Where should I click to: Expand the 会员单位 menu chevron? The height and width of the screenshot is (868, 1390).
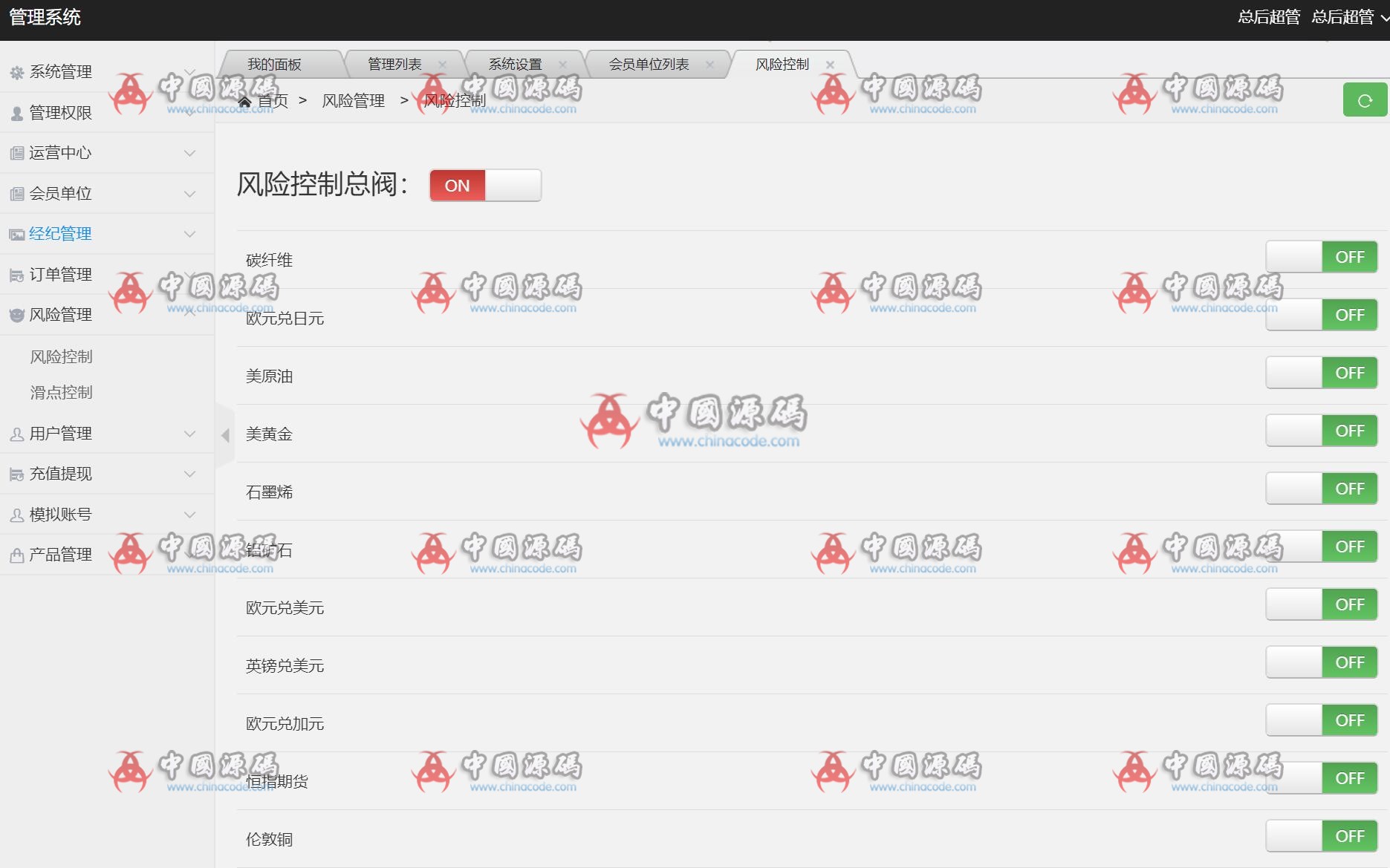coord(189,194)
